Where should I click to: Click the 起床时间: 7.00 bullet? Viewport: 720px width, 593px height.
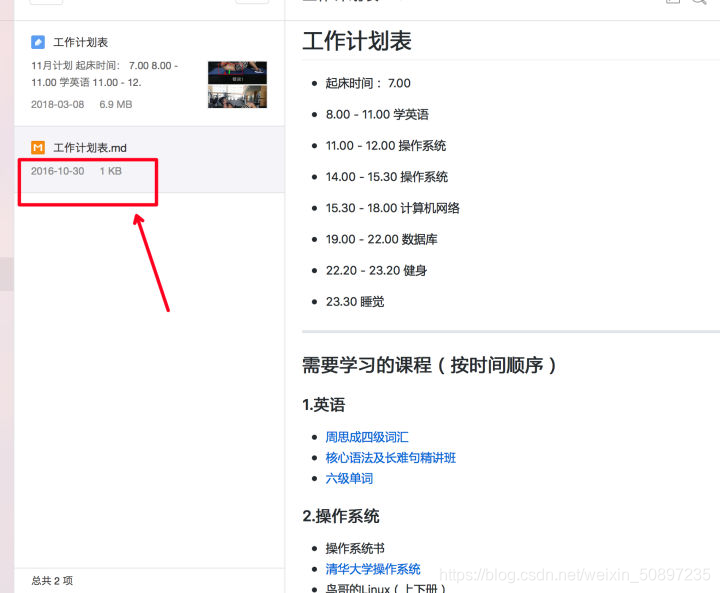(368, 83)
